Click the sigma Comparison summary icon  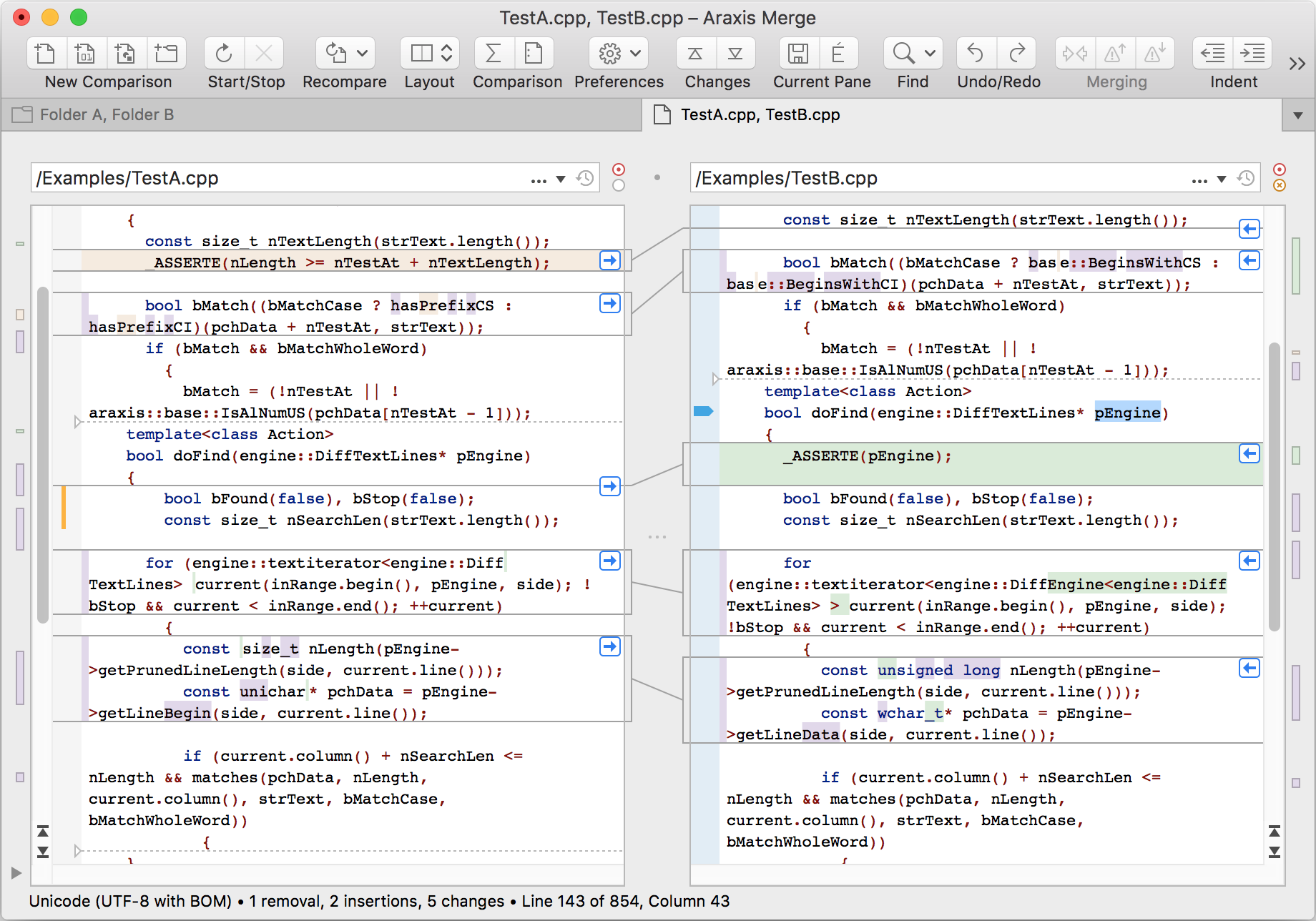click(x=492, y=53)
